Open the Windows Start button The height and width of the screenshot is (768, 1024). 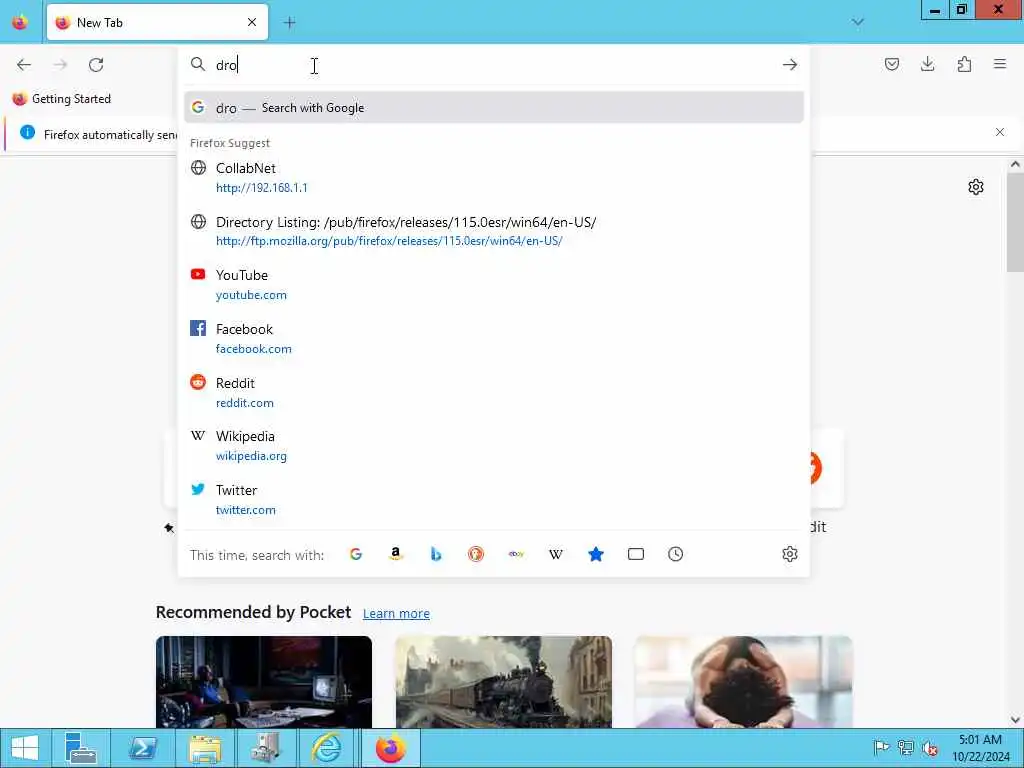(25, 748)
